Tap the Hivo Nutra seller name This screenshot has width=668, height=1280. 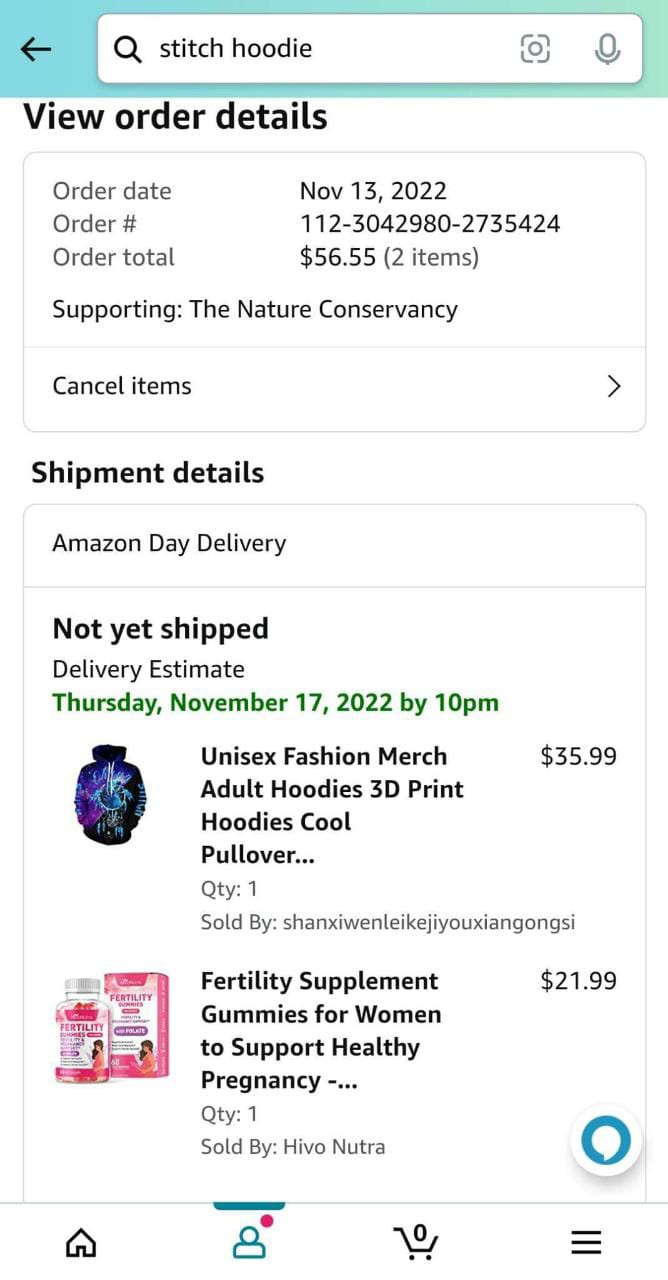[x=334, y=1146]
